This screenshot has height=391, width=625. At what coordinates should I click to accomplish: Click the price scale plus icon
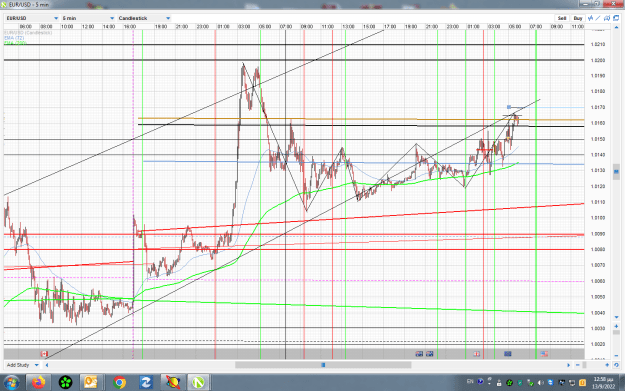(x=616, y=326)
